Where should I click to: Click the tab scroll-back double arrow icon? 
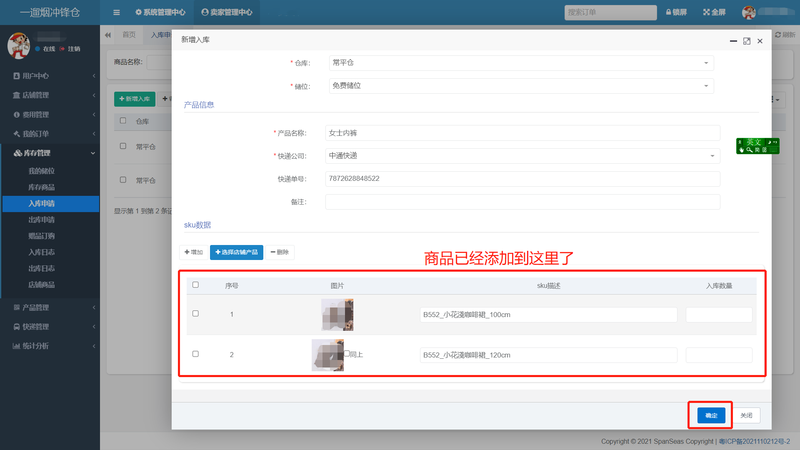point(108,35)
